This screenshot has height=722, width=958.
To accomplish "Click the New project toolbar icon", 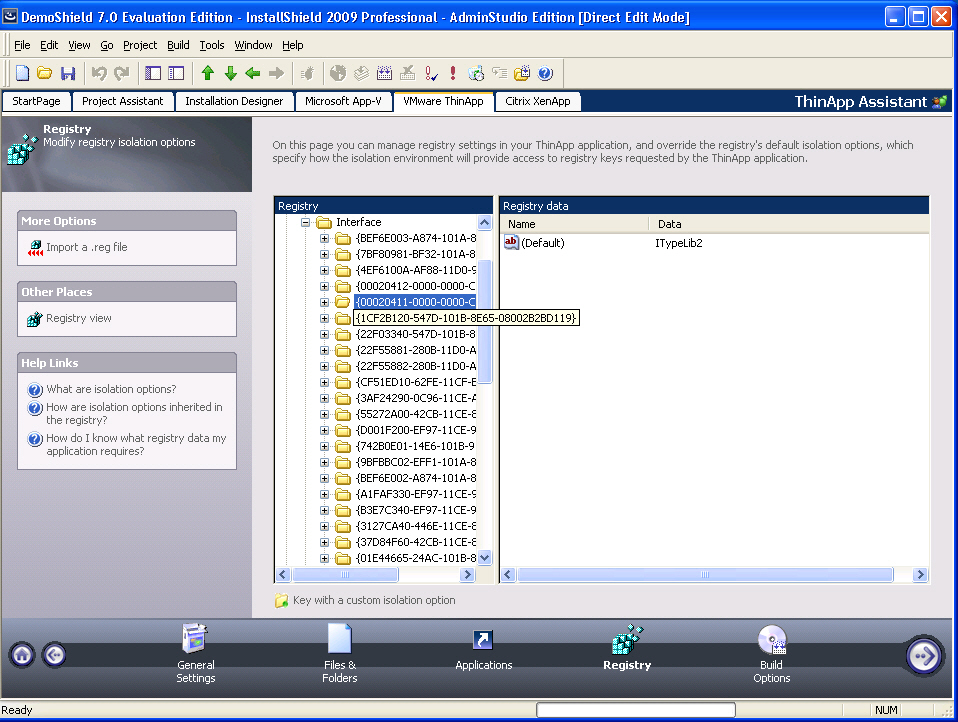I will [22, 73].
